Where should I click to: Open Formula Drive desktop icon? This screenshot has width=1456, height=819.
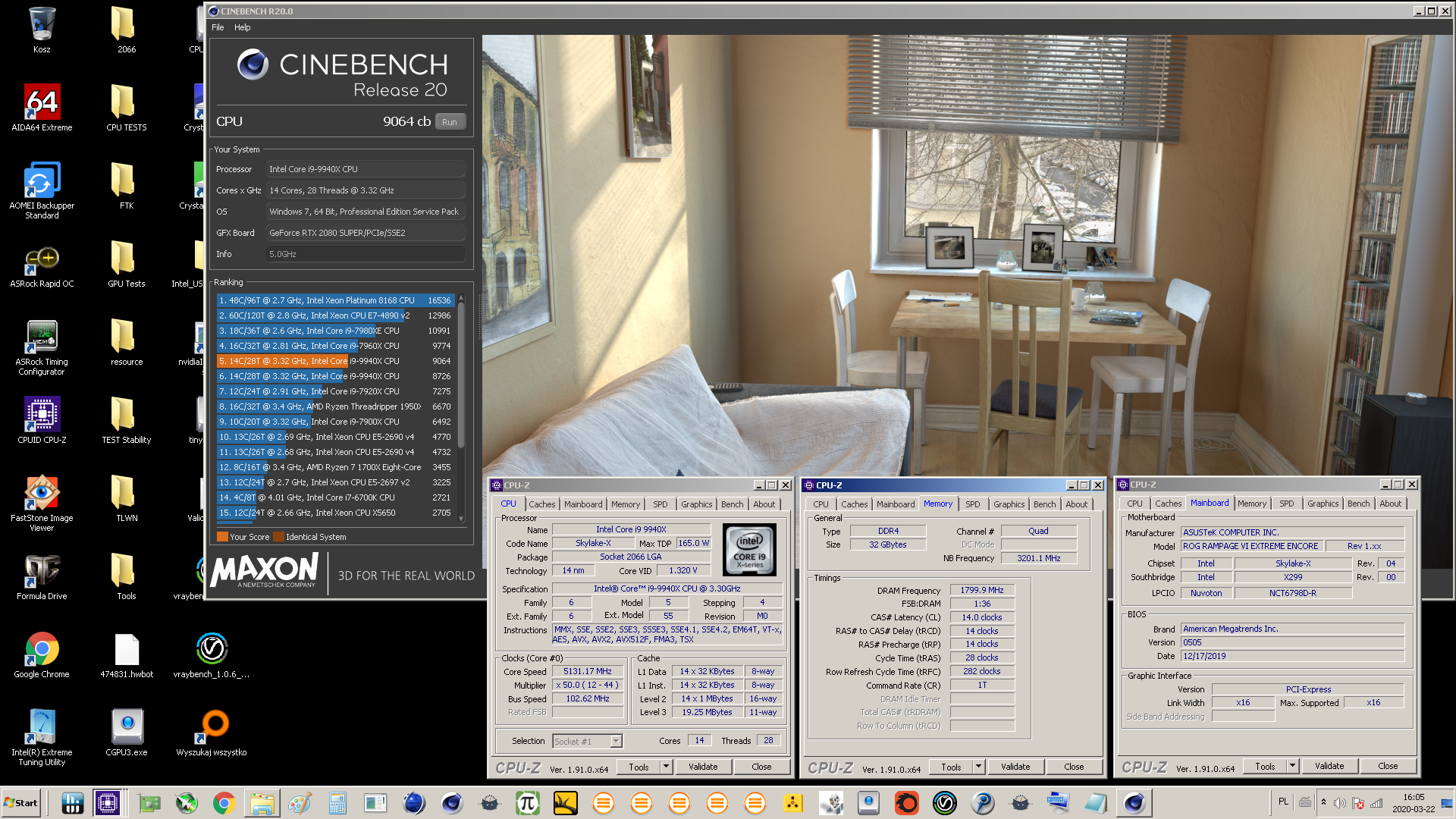[x=42, y=577]
